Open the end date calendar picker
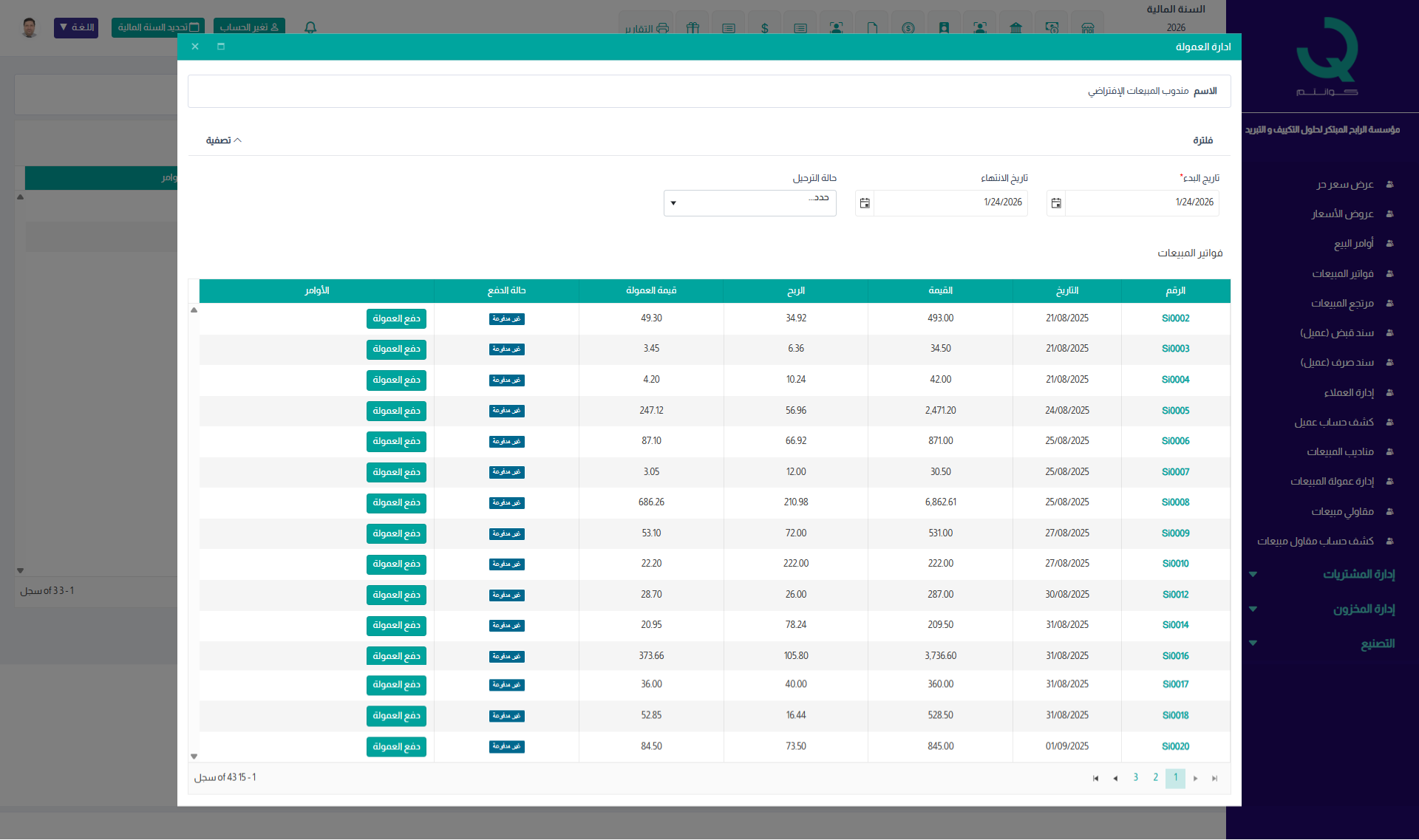The height and width of the screenshot is (840, 1419). 865,203
